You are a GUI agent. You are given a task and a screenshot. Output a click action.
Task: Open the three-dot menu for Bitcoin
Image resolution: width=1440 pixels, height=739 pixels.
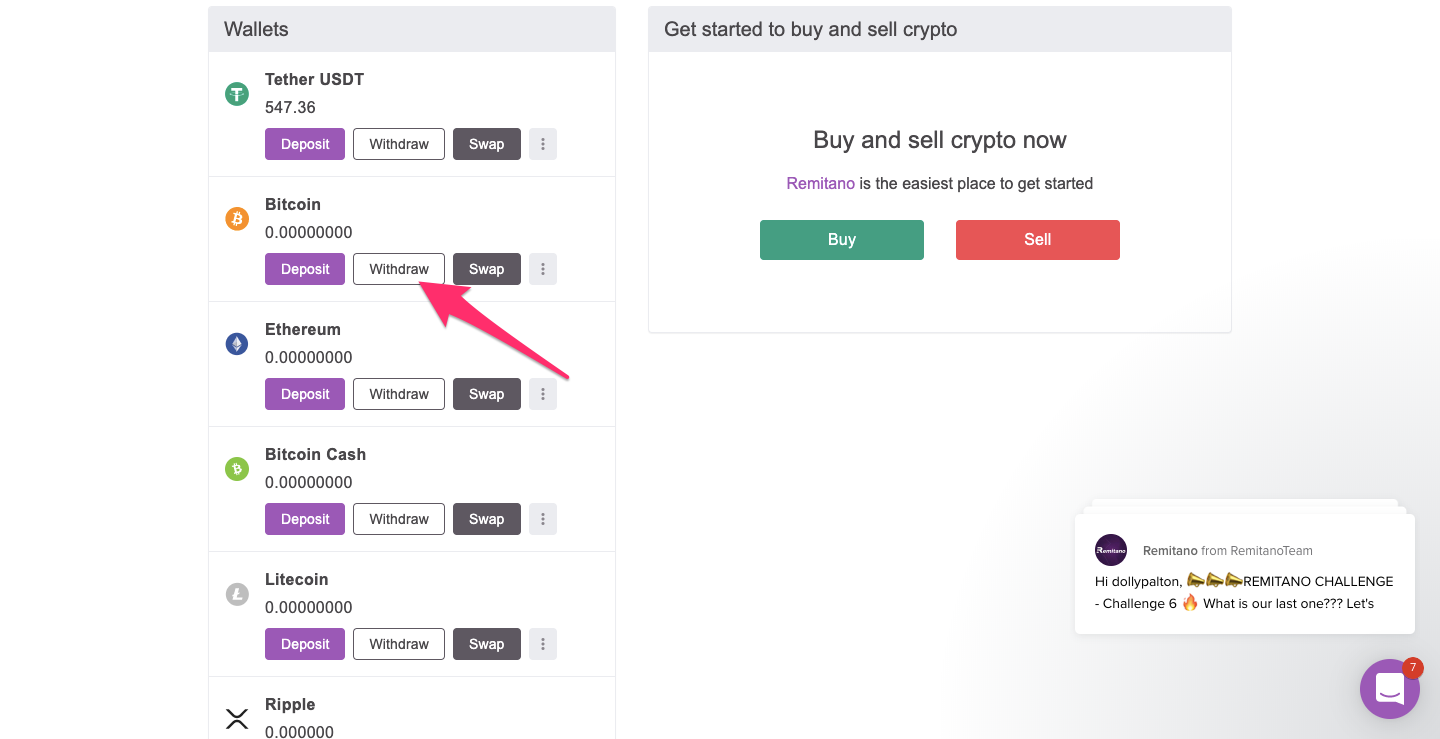click(543, 269)
